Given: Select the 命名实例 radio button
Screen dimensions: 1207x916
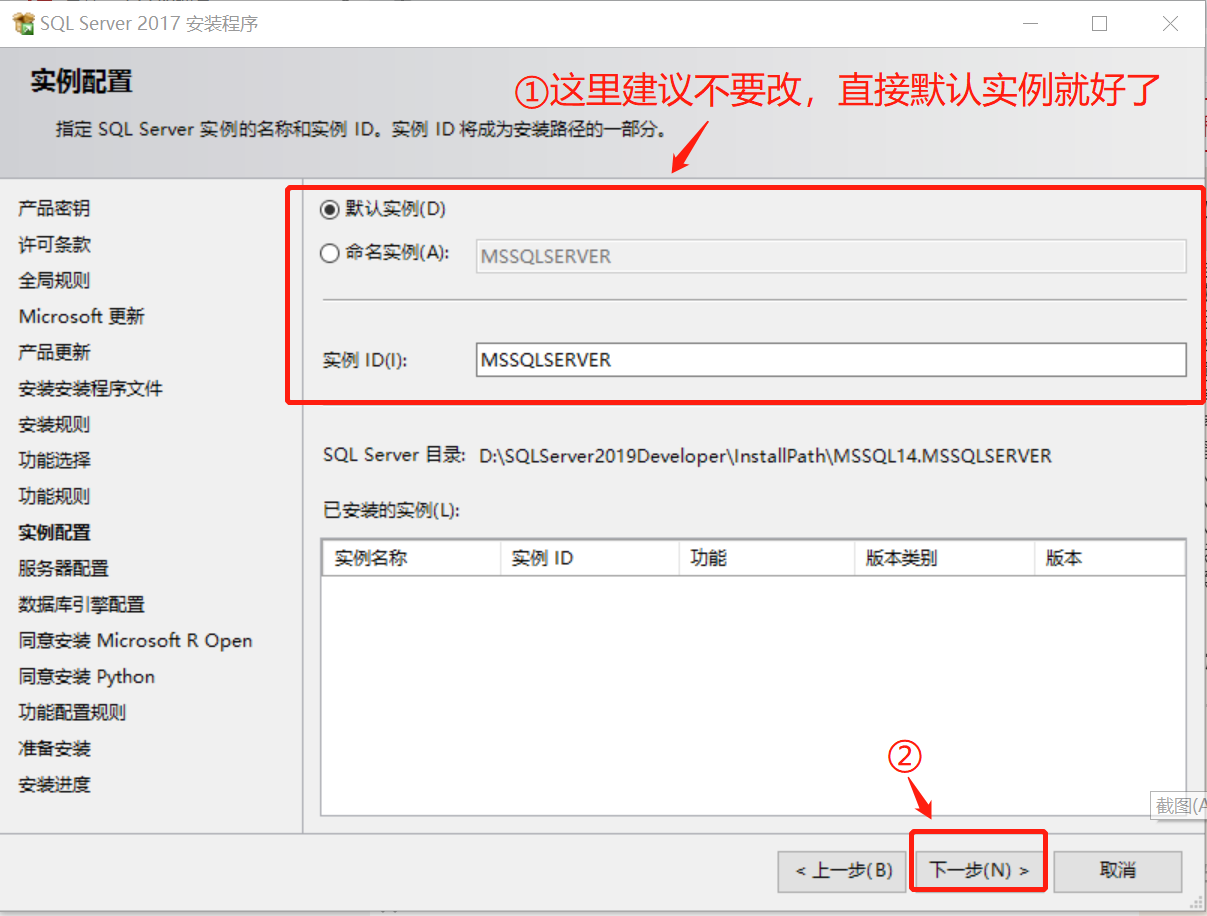Looking at the screenshot, I should [x=329, y=254].
